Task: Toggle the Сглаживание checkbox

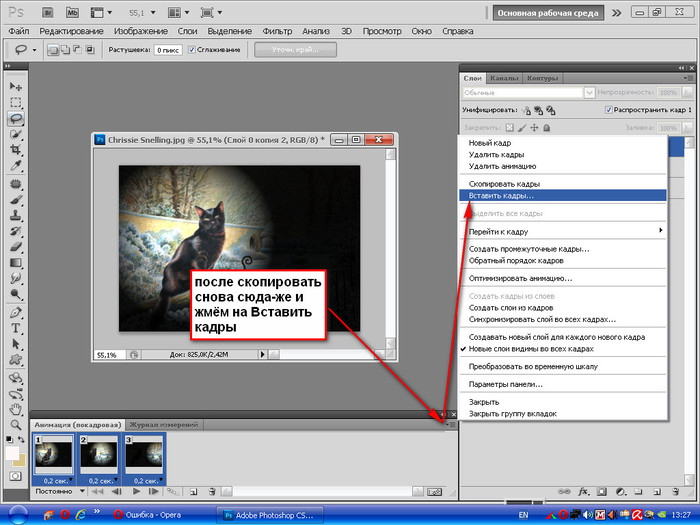Action: (192, 50)
